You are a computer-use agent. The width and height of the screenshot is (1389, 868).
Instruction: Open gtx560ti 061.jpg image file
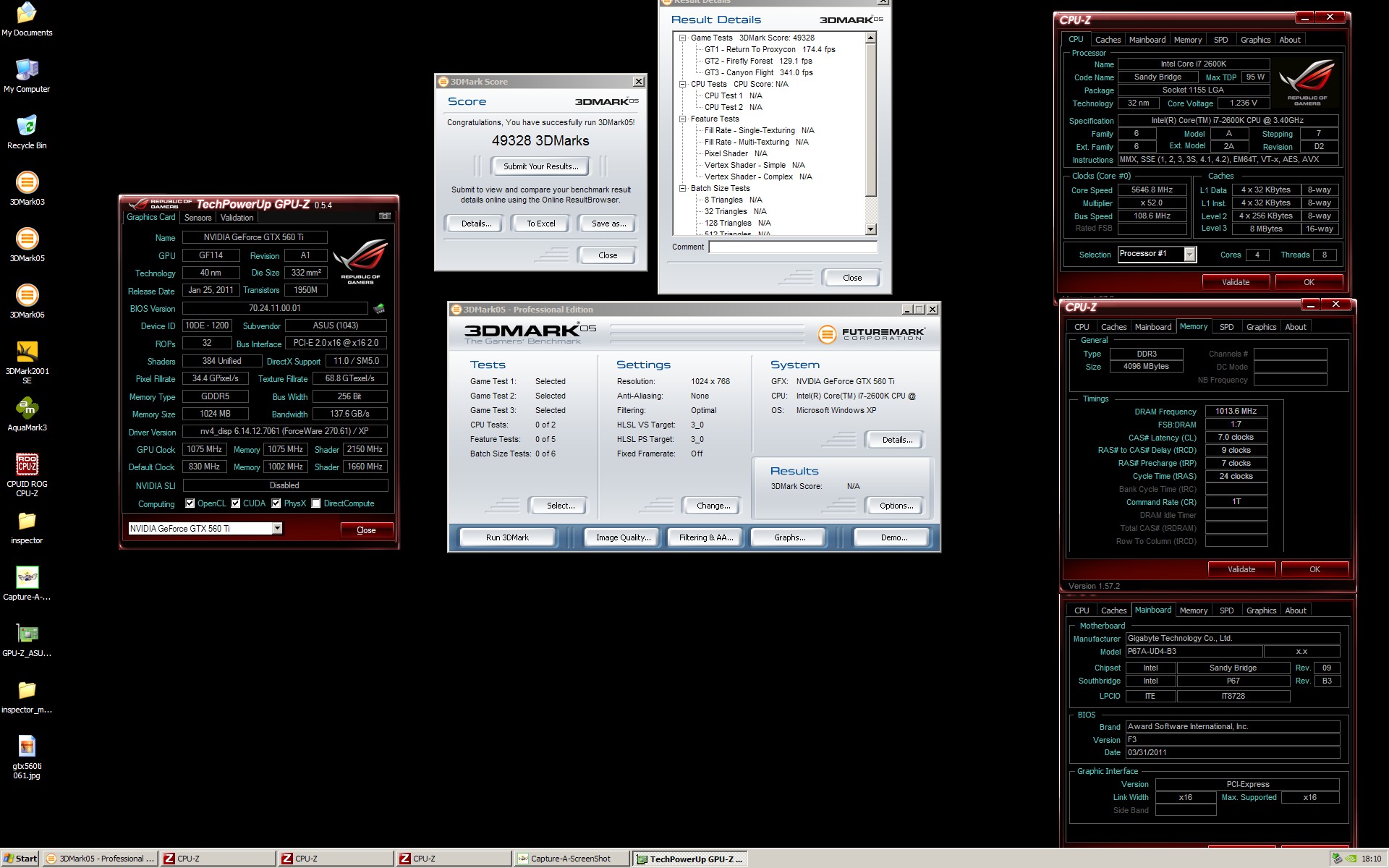pos(27,746)
